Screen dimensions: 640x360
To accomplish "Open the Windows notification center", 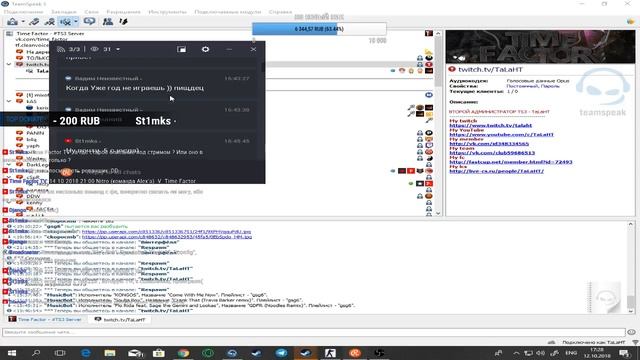I will (624, 353).
